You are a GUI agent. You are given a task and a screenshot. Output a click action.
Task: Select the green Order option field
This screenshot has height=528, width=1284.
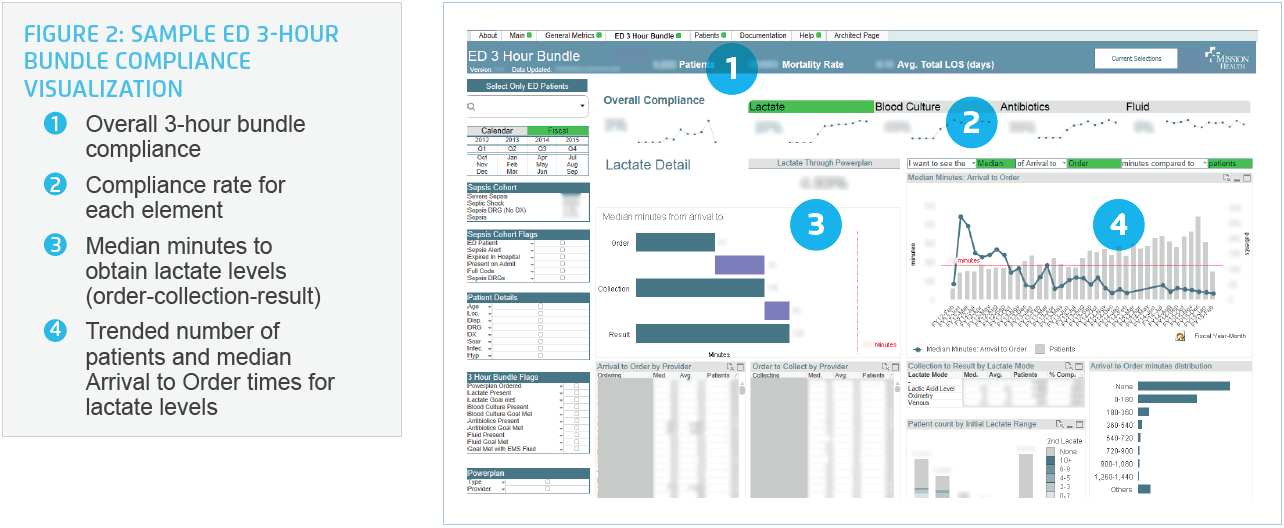(1093, 163)
